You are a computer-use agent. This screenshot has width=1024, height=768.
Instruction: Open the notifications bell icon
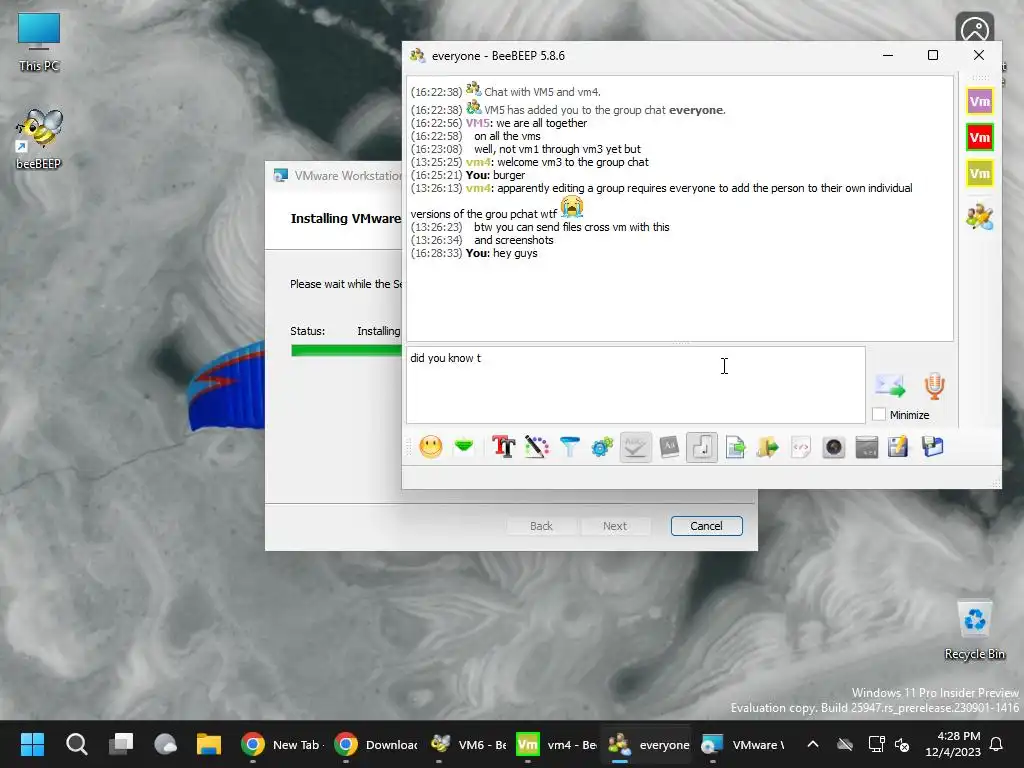997,744
